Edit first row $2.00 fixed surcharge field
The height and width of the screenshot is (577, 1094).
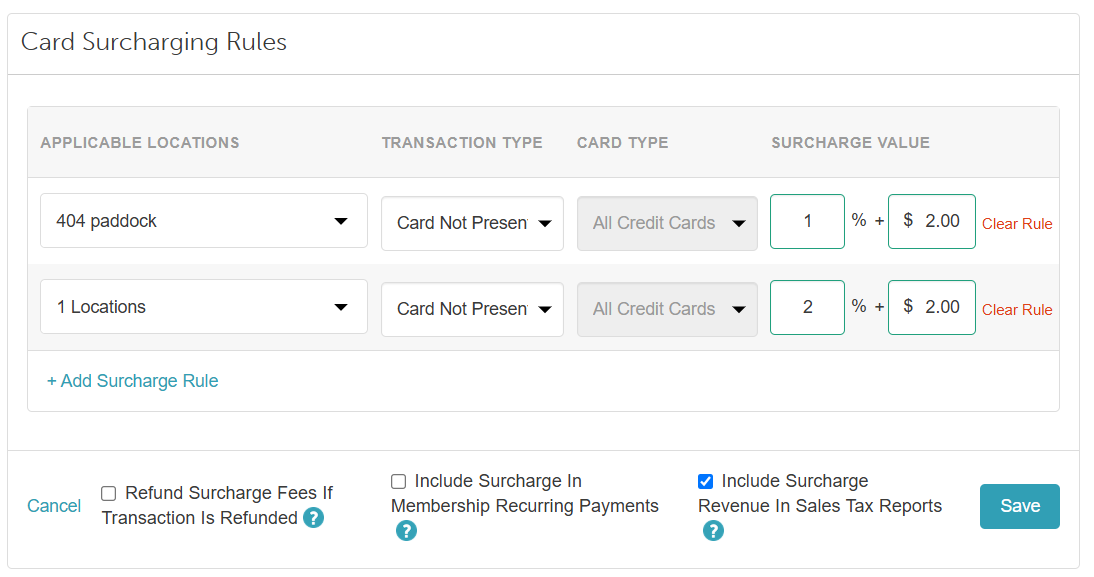coord(931,221)
